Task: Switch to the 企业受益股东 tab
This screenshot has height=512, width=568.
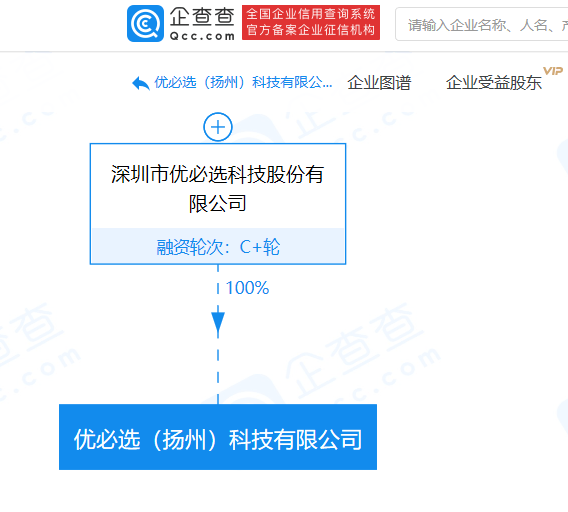Action: click(x=493, y=83)
